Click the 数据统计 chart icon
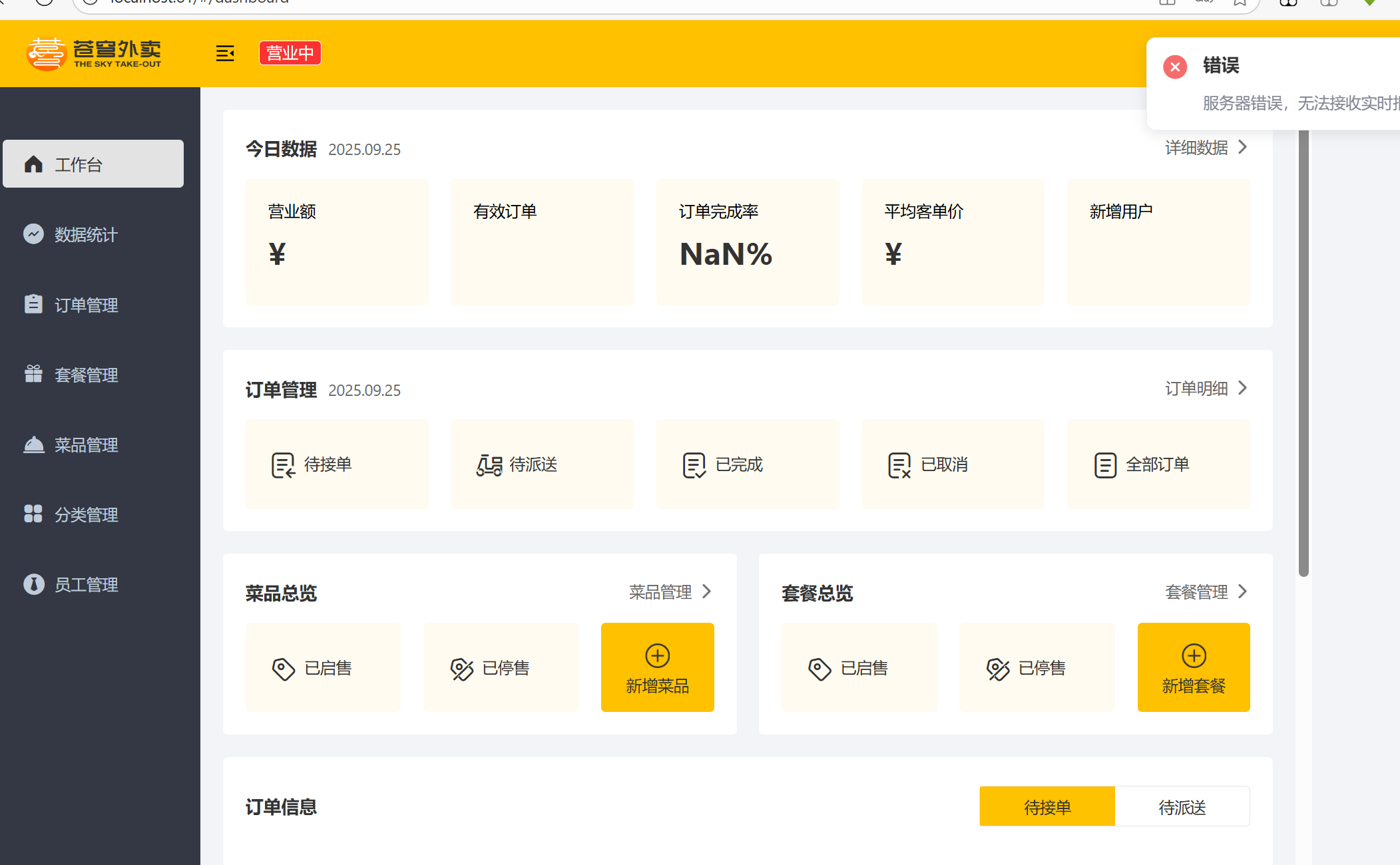 33,234
